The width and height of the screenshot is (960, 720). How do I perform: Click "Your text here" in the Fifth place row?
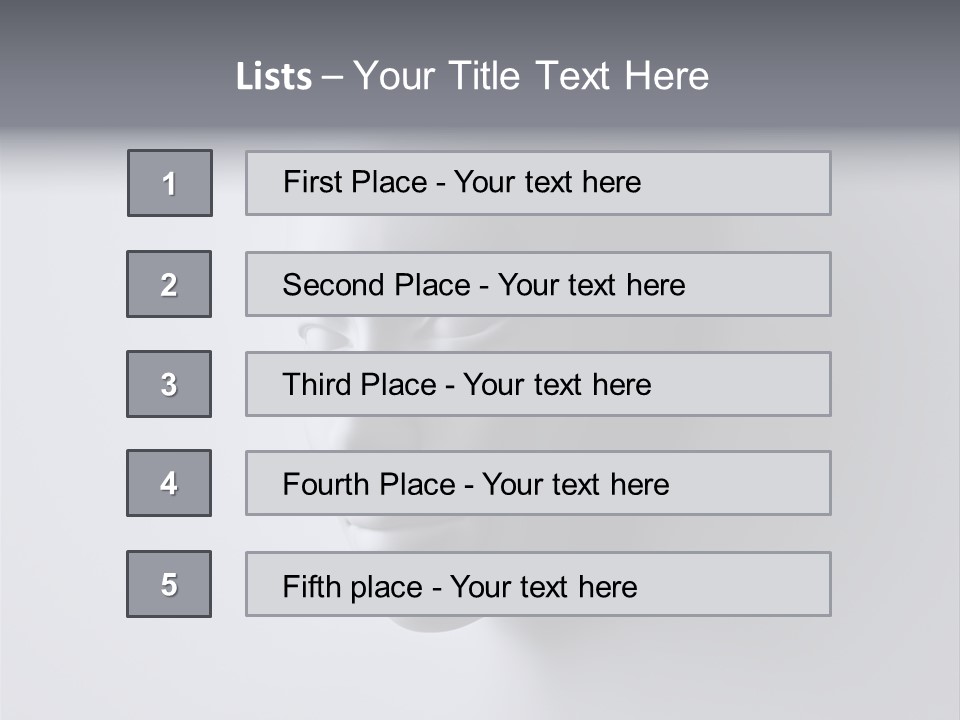click(543, 586)
